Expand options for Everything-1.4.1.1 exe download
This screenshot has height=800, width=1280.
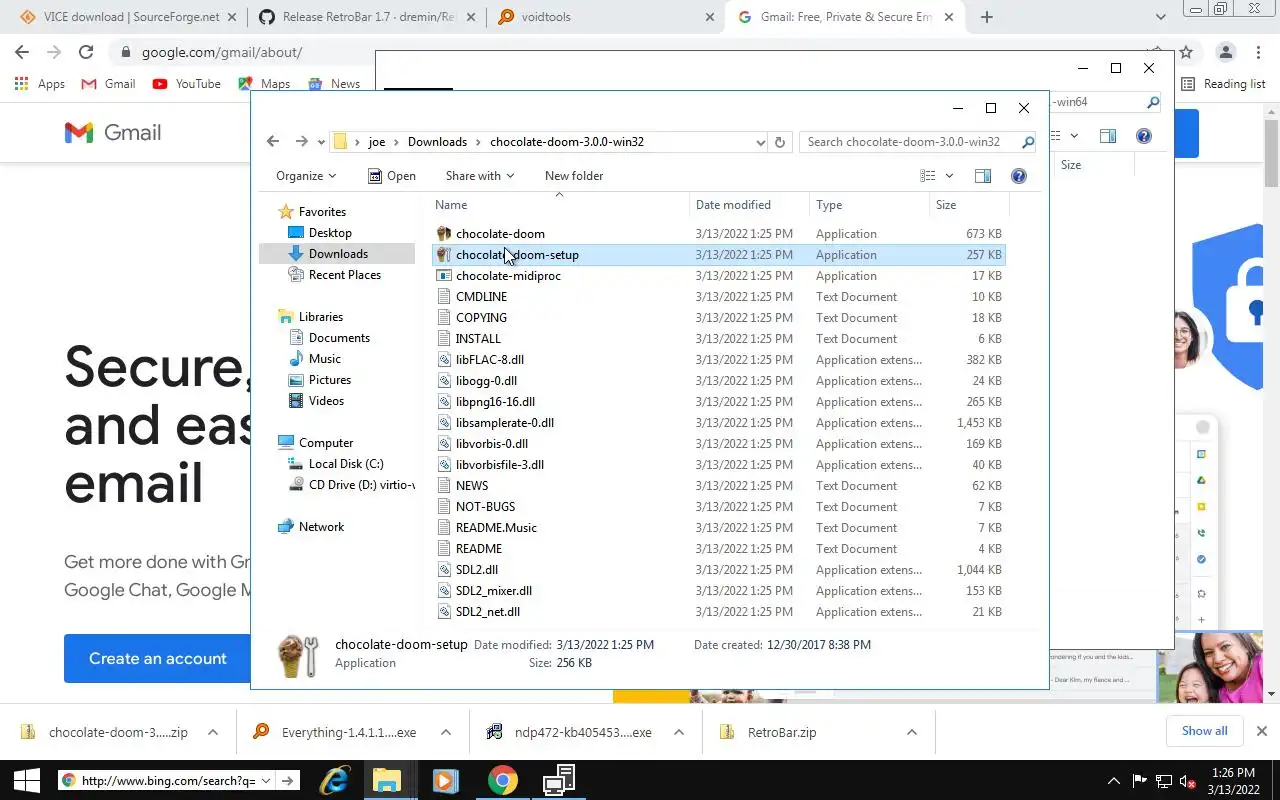446,732
